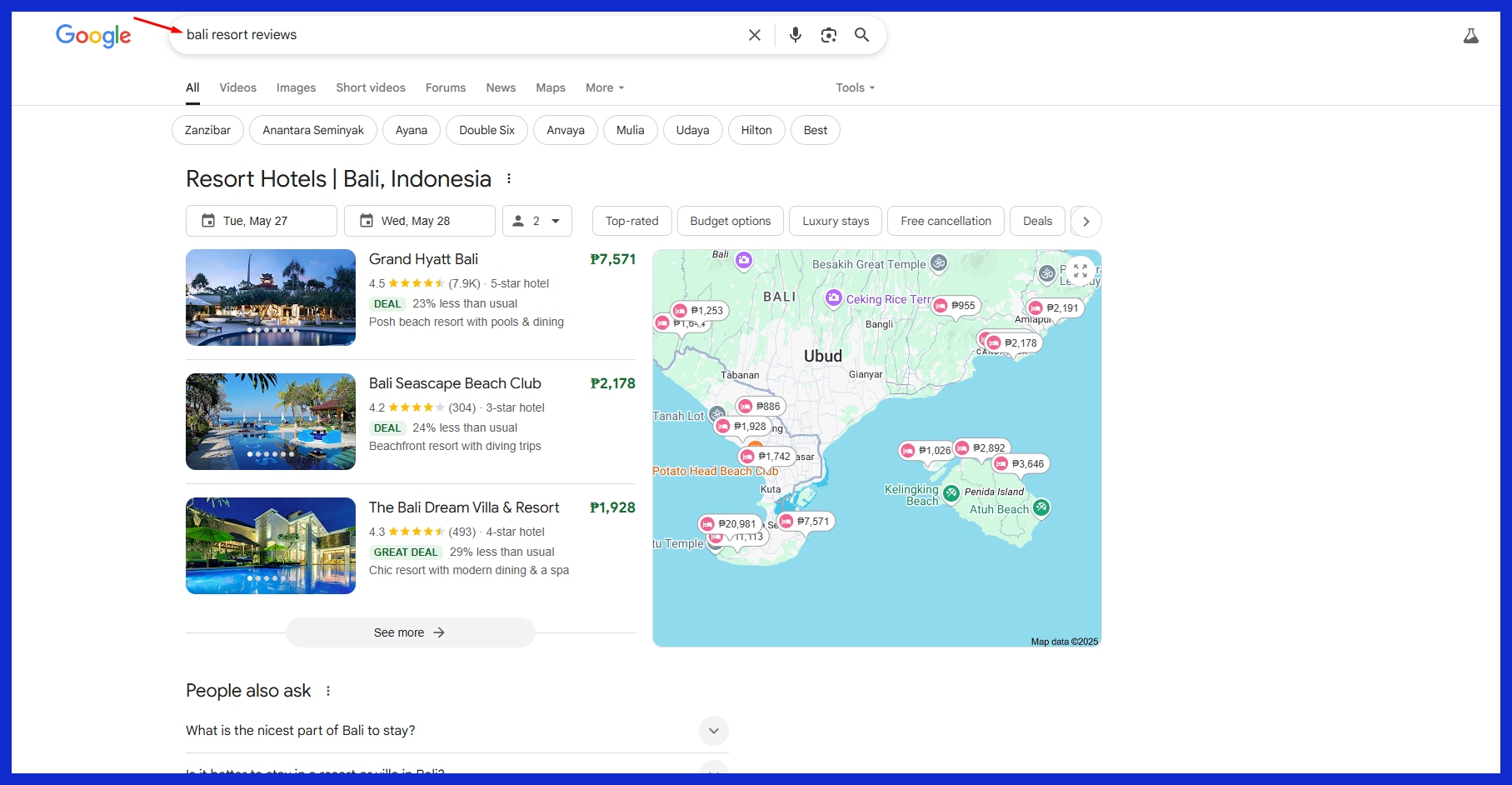Switch to the Maps tab

(550, 87)
